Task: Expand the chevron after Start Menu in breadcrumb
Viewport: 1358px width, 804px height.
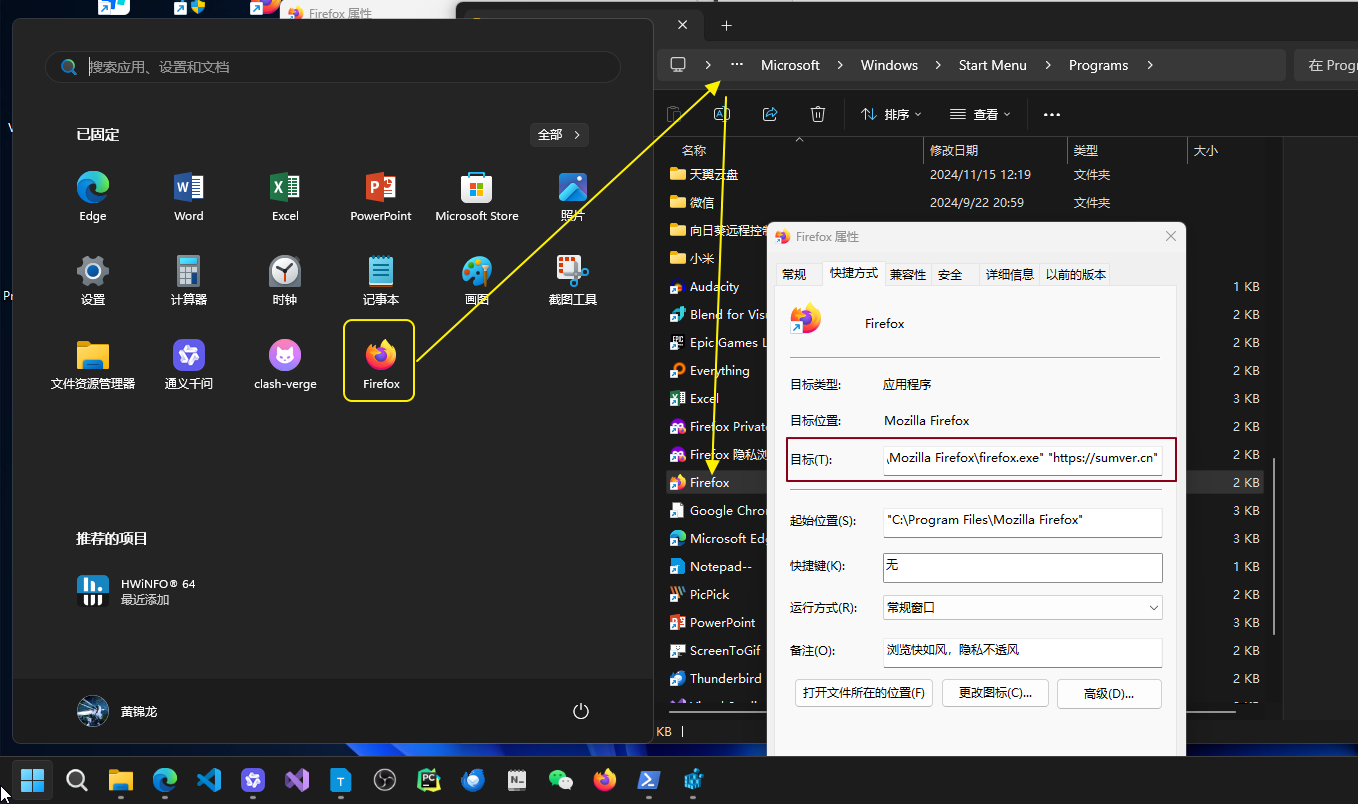Action: 1047,65
